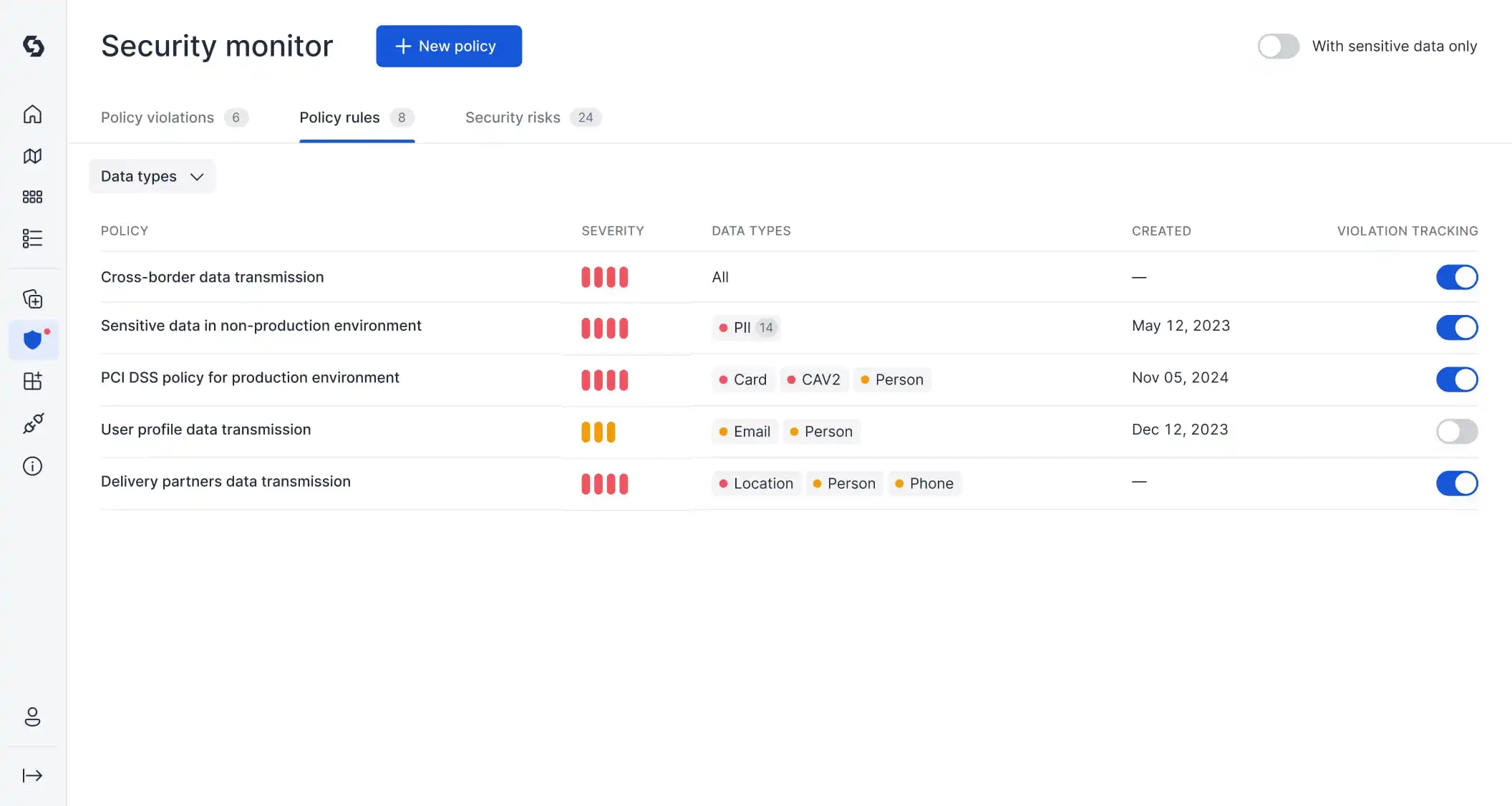Open the user profile icon at bottom

coord(32,717)
